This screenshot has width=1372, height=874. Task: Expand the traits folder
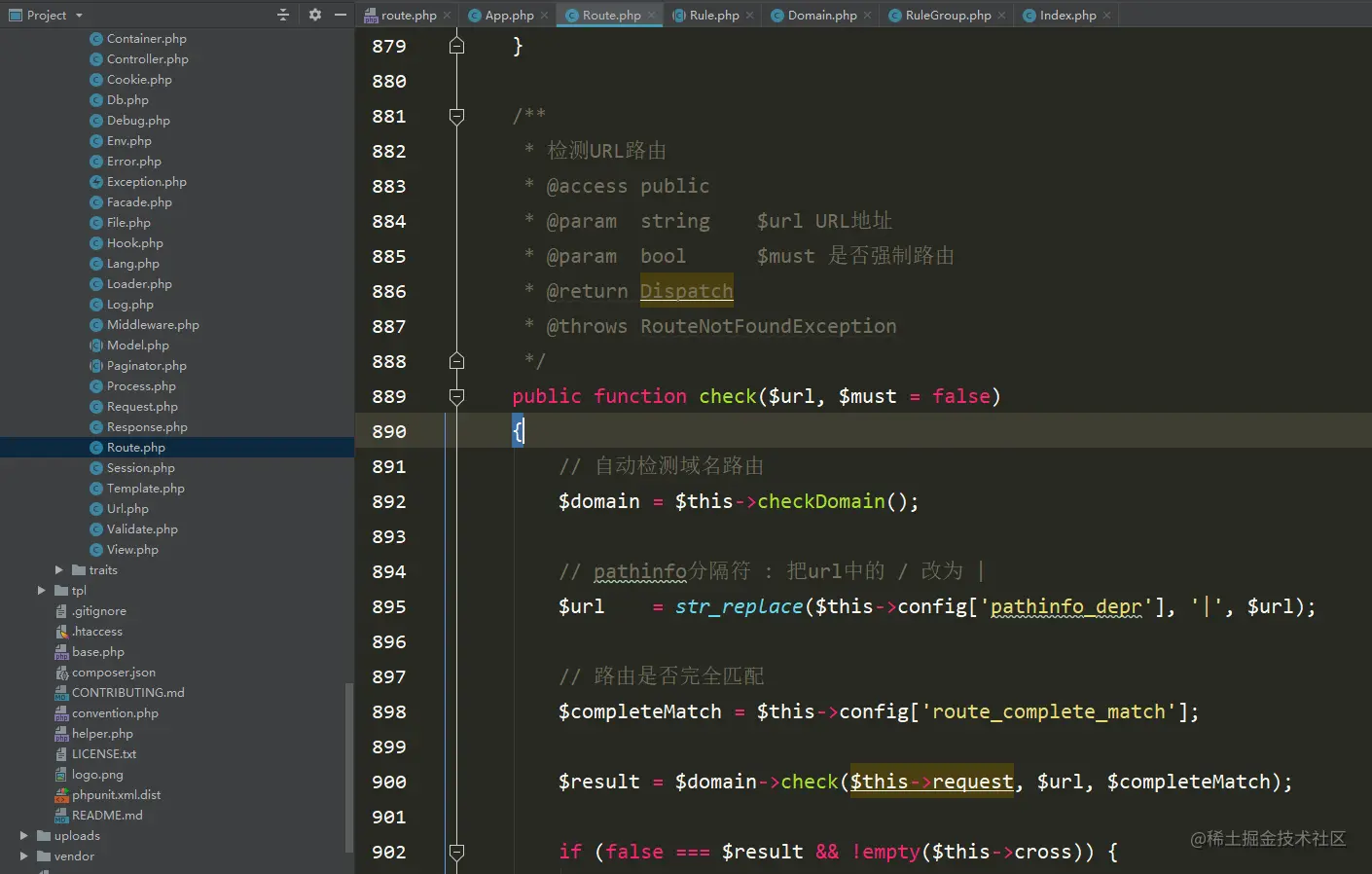(x=59, y=570)
